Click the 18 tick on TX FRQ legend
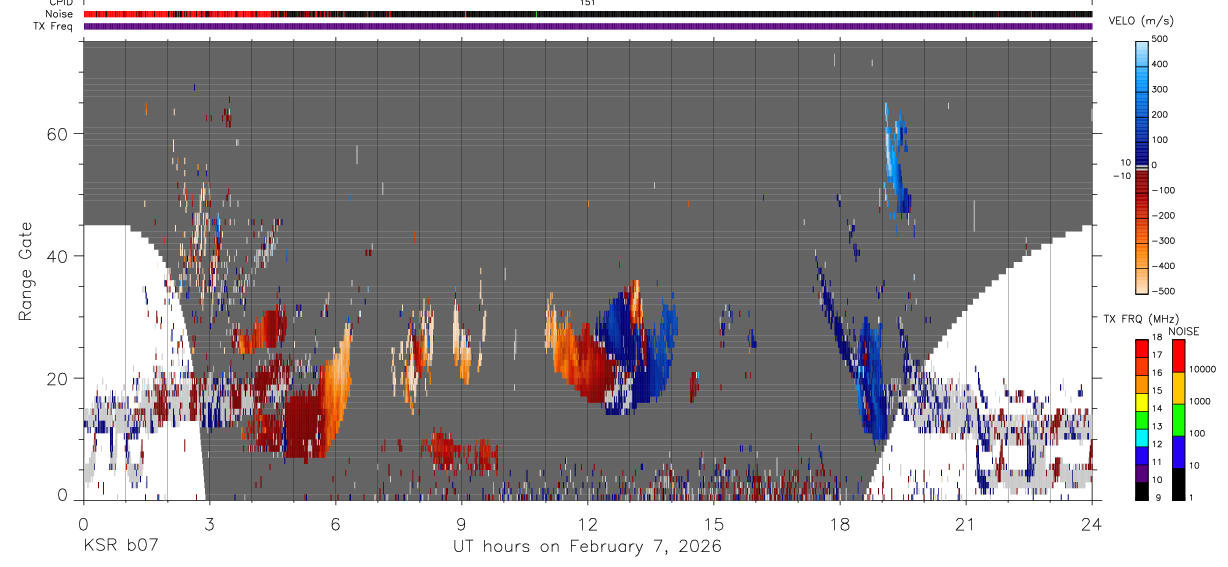Screen dimensions: 1228x567 click(1158, 338)
